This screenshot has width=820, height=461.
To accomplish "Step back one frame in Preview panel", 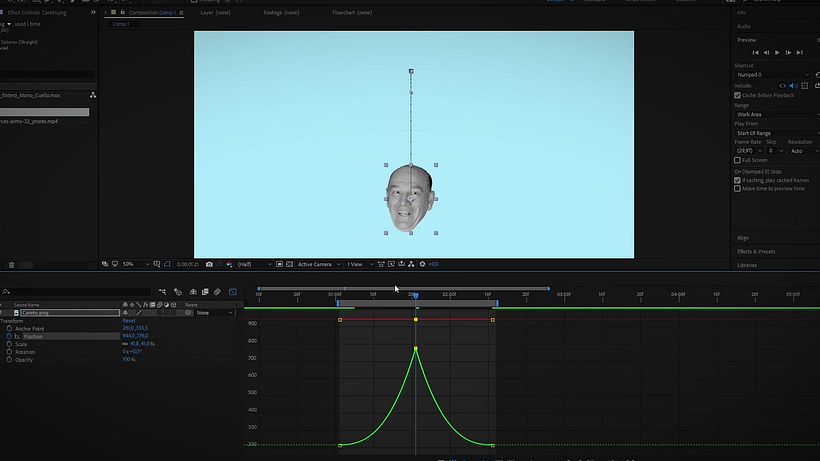I will pos(766,52).
